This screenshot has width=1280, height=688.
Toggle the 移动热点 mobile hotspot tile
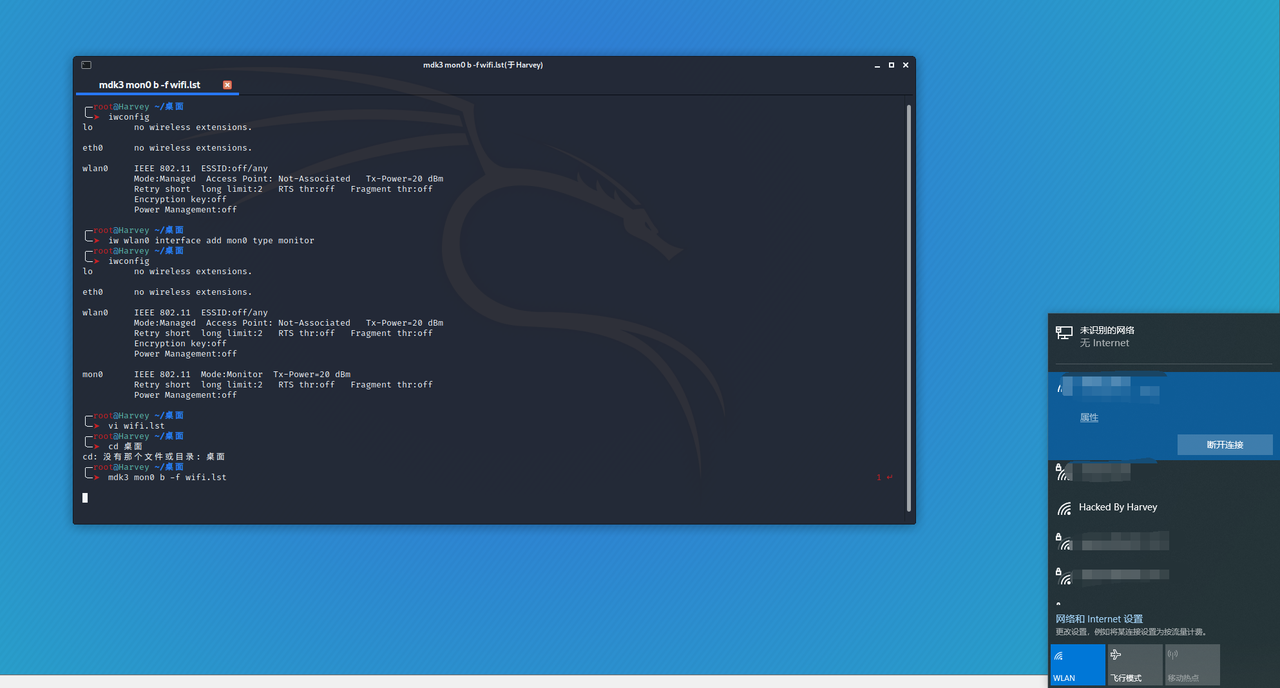tap(1192, 664)
